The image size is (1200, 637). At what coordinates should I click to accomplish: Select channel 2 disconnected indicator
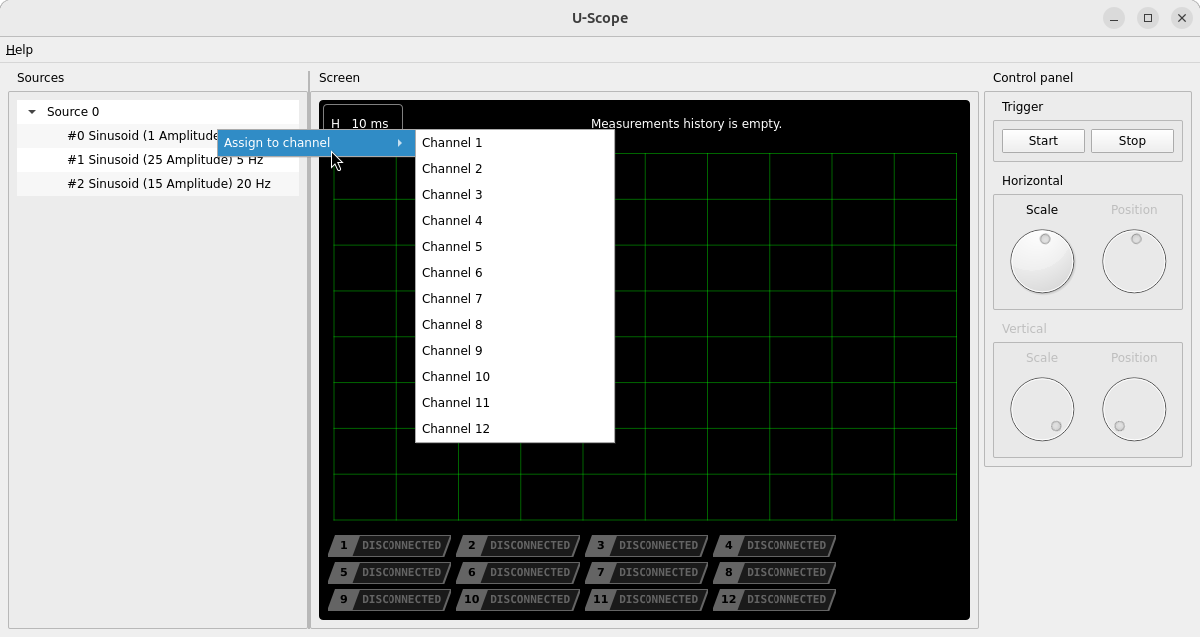(x=516, y=546)
